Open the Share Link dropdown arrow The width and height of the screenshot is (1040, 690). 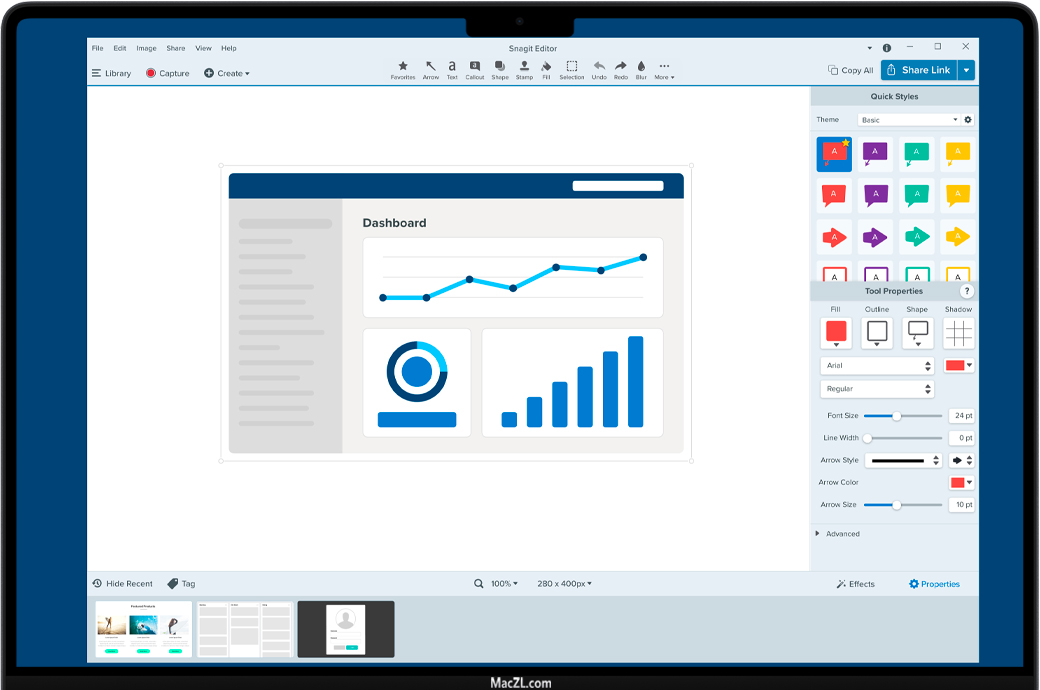pos(966,70)
